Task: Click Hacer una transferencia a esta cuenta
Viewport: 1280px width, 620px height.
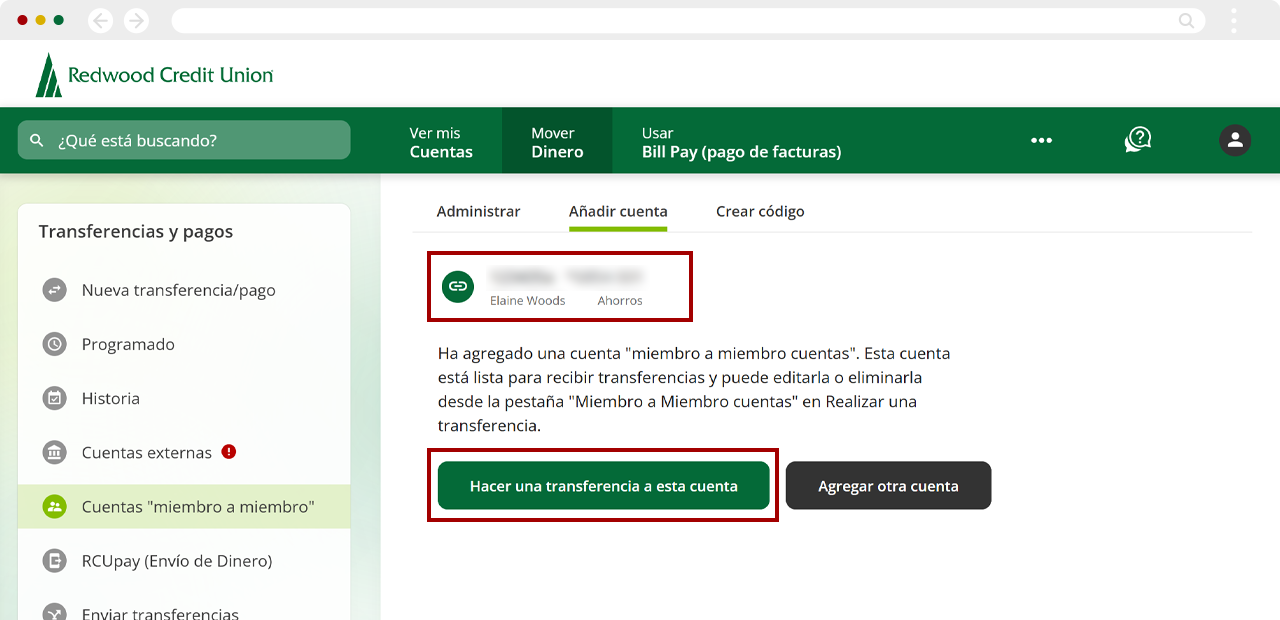Action: 603,486
